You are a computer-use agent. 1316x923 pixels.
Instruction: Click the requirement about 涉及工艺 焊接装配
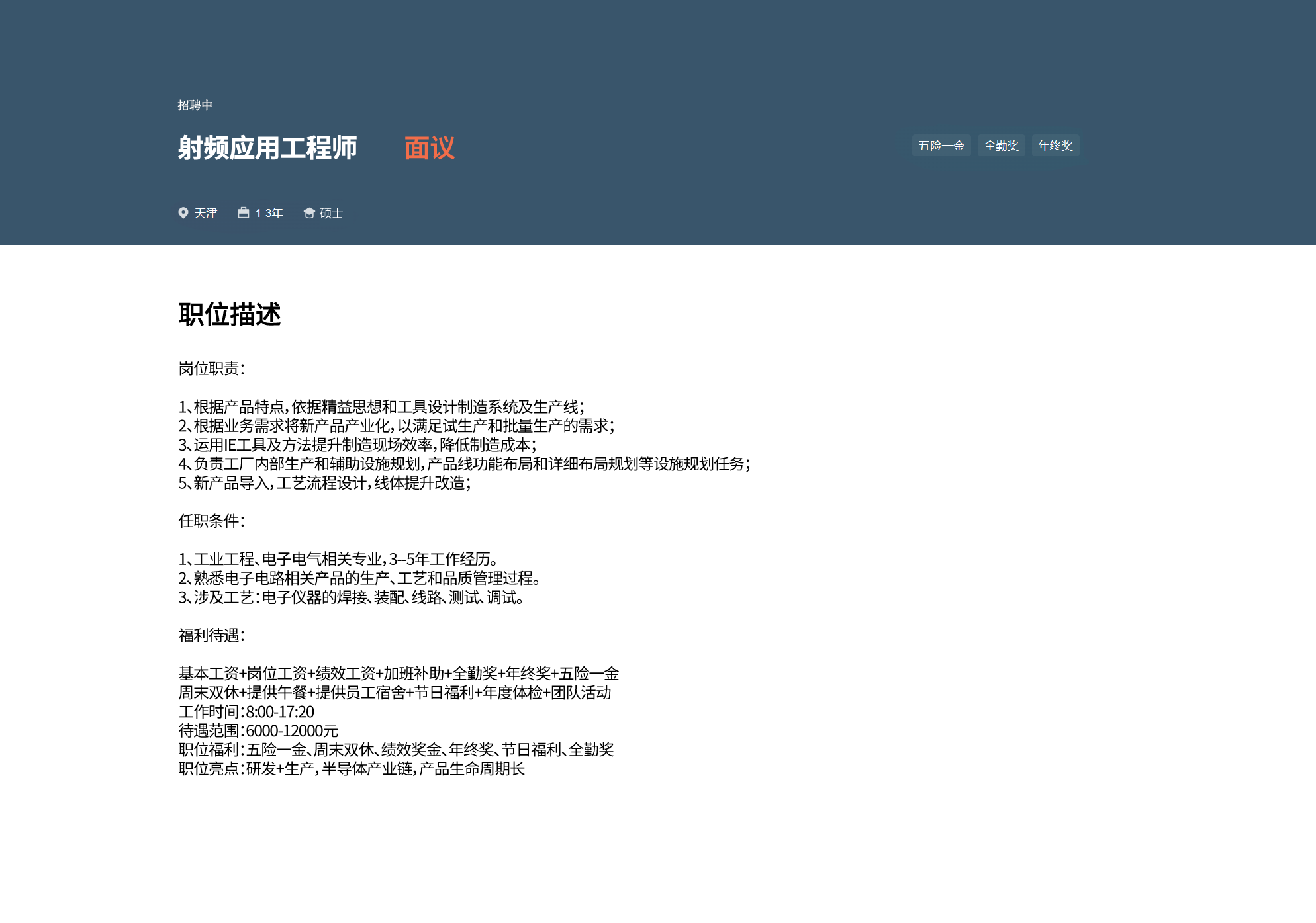(x=353, y=598)
